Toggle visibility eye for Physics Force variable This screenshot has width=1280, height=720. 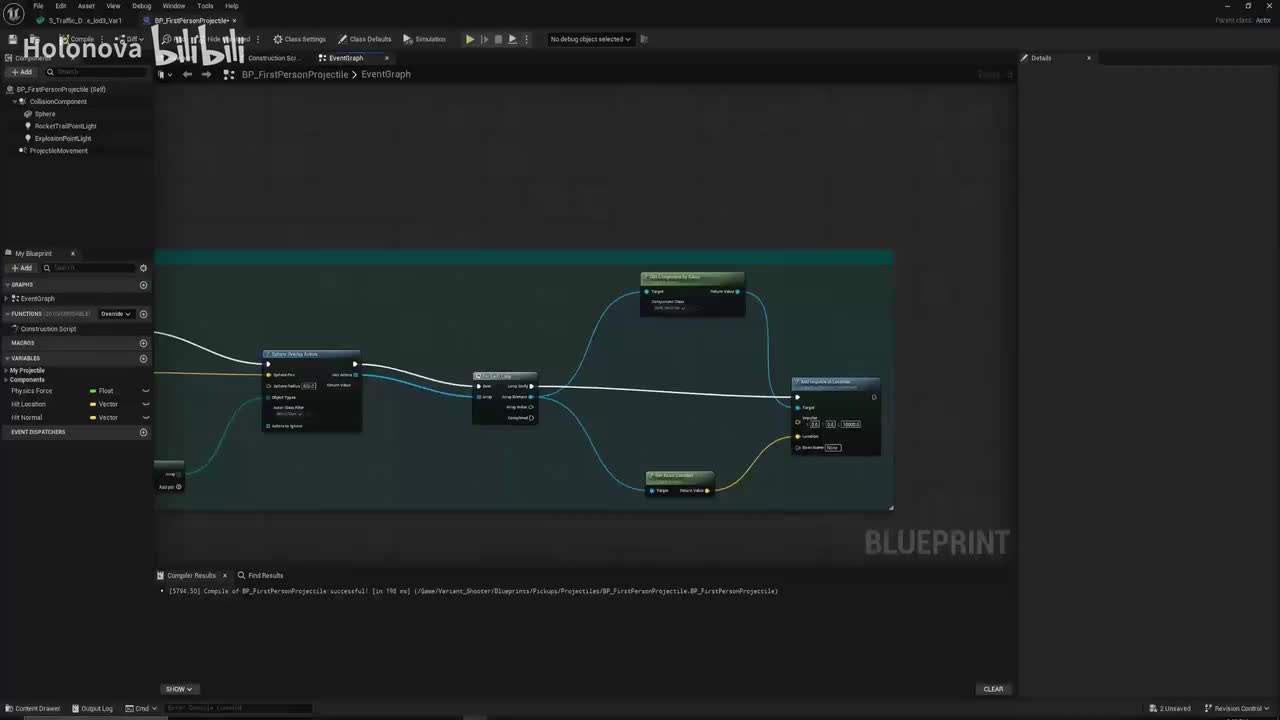coord(145,391)
